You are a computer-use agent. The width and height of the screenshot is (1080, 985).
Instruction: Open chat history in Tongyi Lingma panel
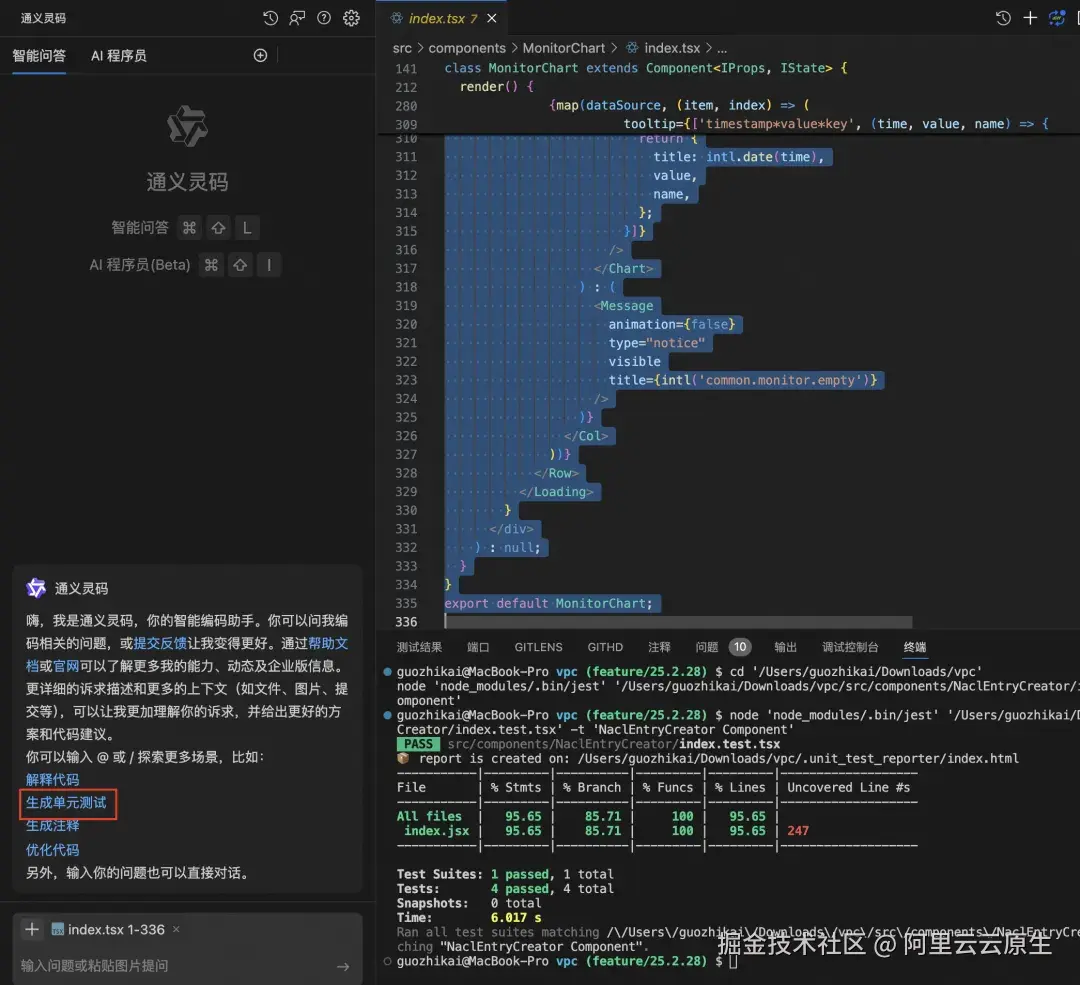click(x=270, y=18)
